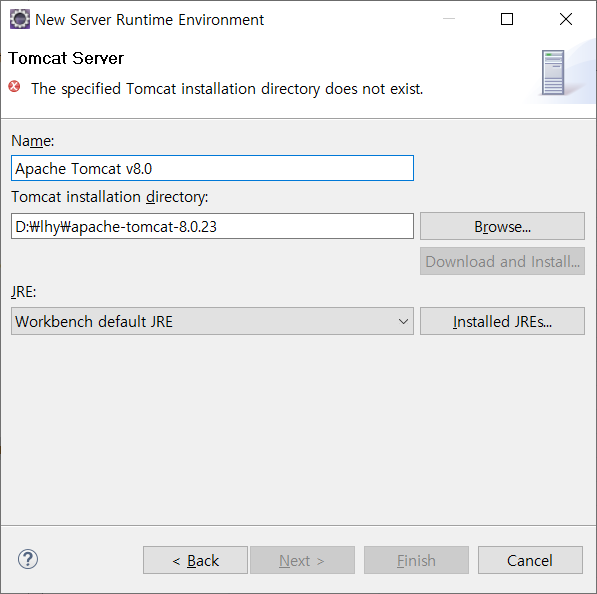
Task: Click the Browse... button
Action: [502, 226]
